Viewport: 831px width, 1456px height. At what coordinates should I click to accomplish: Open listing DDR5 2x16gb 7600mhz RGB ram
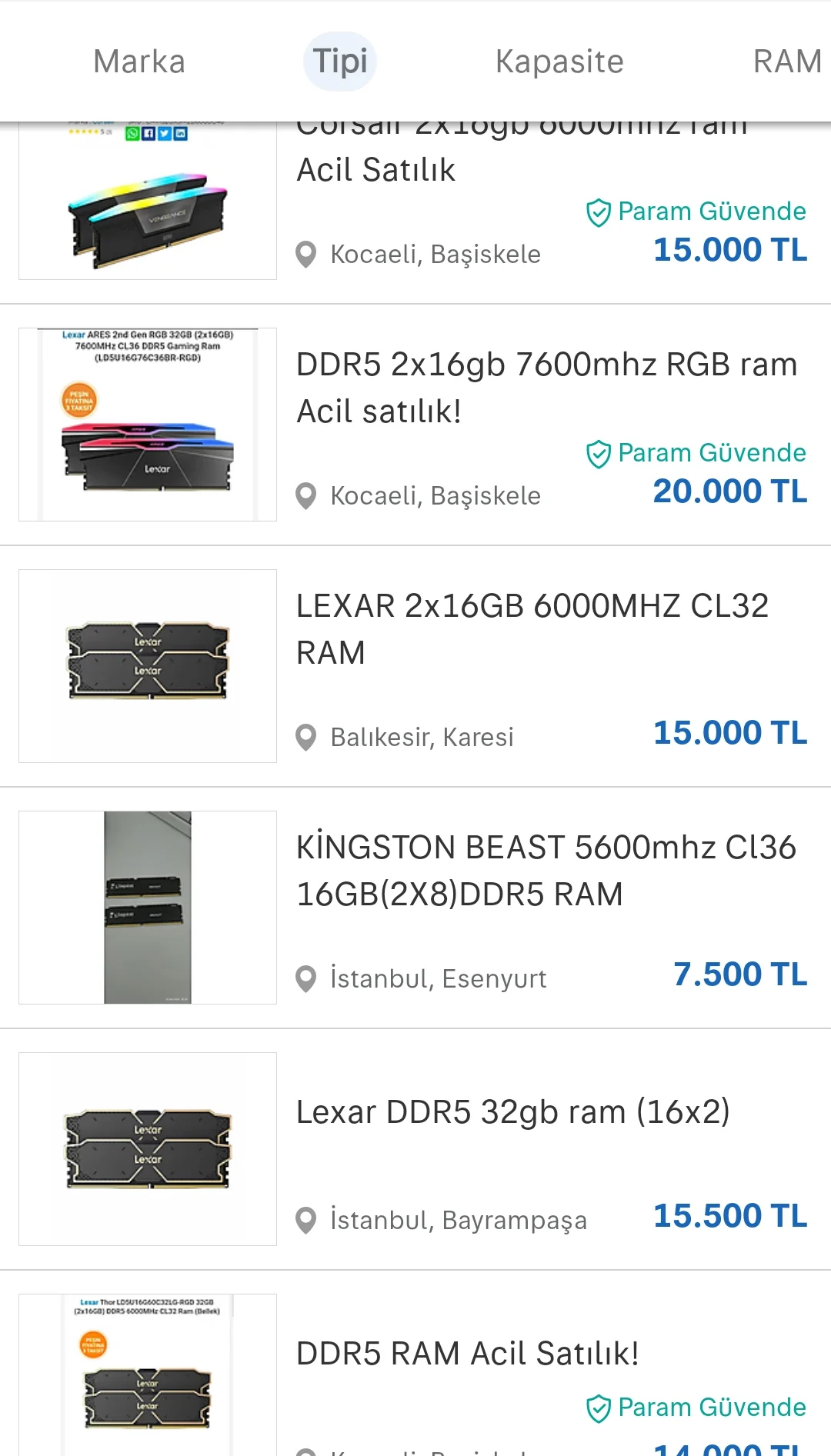[x=546, y=388]
